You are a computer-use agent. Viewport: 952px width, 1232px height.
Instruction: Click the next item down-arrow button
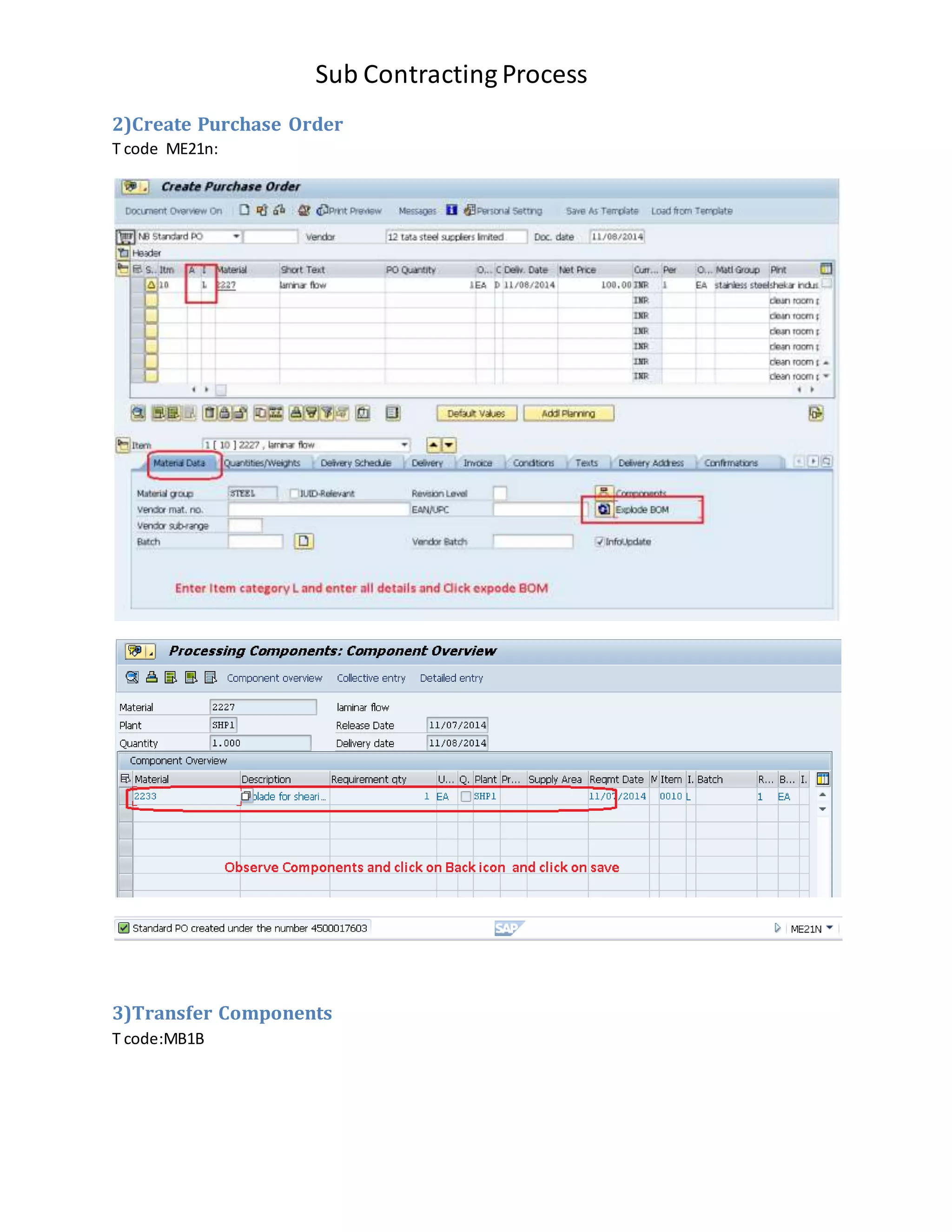[449, 445]
